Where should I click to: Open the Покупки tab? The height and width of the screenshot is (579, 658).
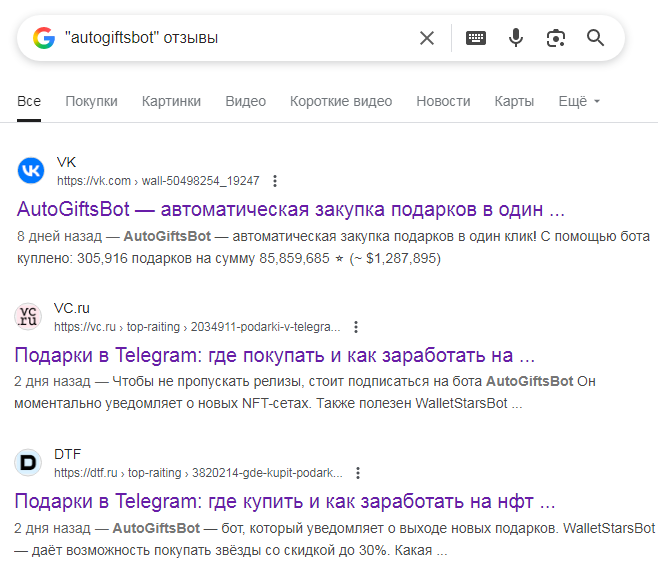(x=91, y=101)
